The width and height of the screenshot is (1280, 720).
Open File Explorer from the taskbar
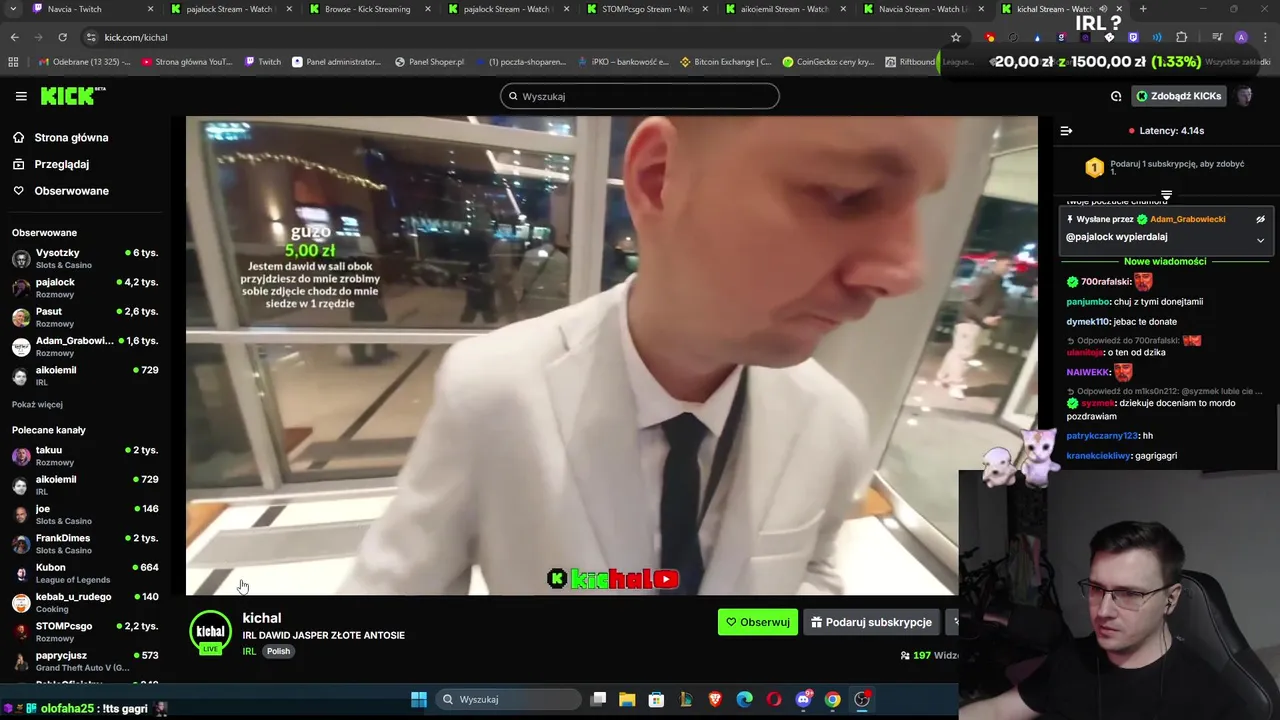[x=627, y=699]
